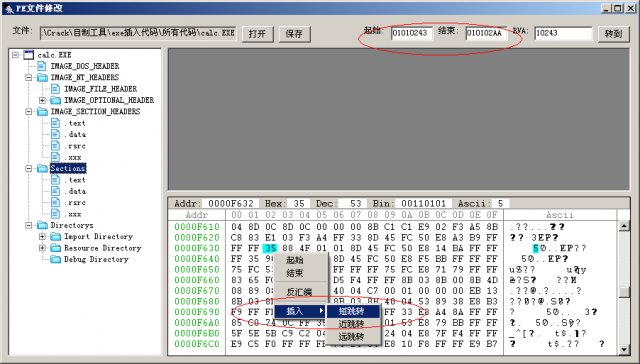Click the 打开 button
The width and height of the screenshot is (640, 364).
click(258, 34)
